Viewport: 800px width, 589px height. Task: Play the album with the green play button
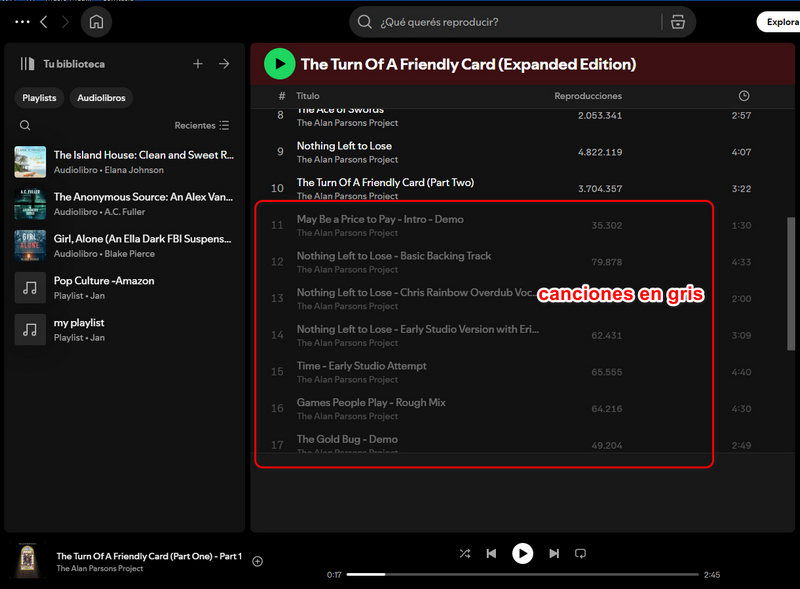click(279, 63)
